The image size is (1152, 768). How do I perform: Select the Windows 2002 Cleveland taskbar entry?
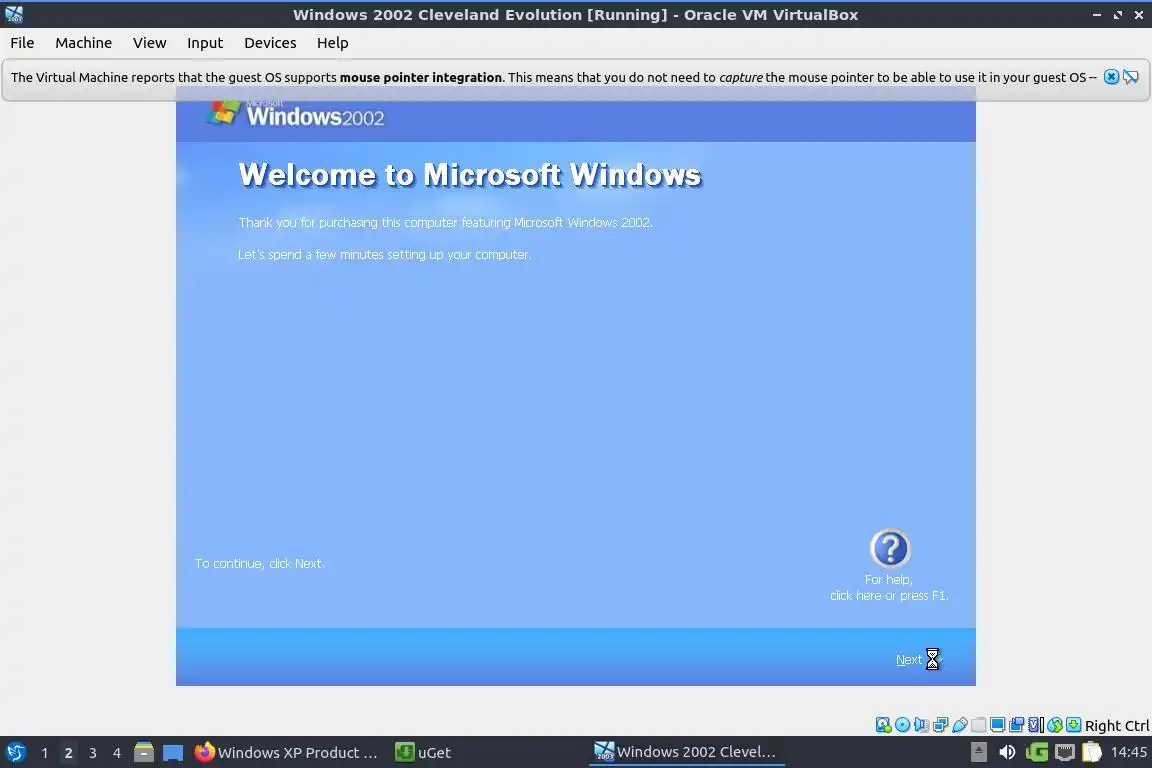[x=686, y=752]
